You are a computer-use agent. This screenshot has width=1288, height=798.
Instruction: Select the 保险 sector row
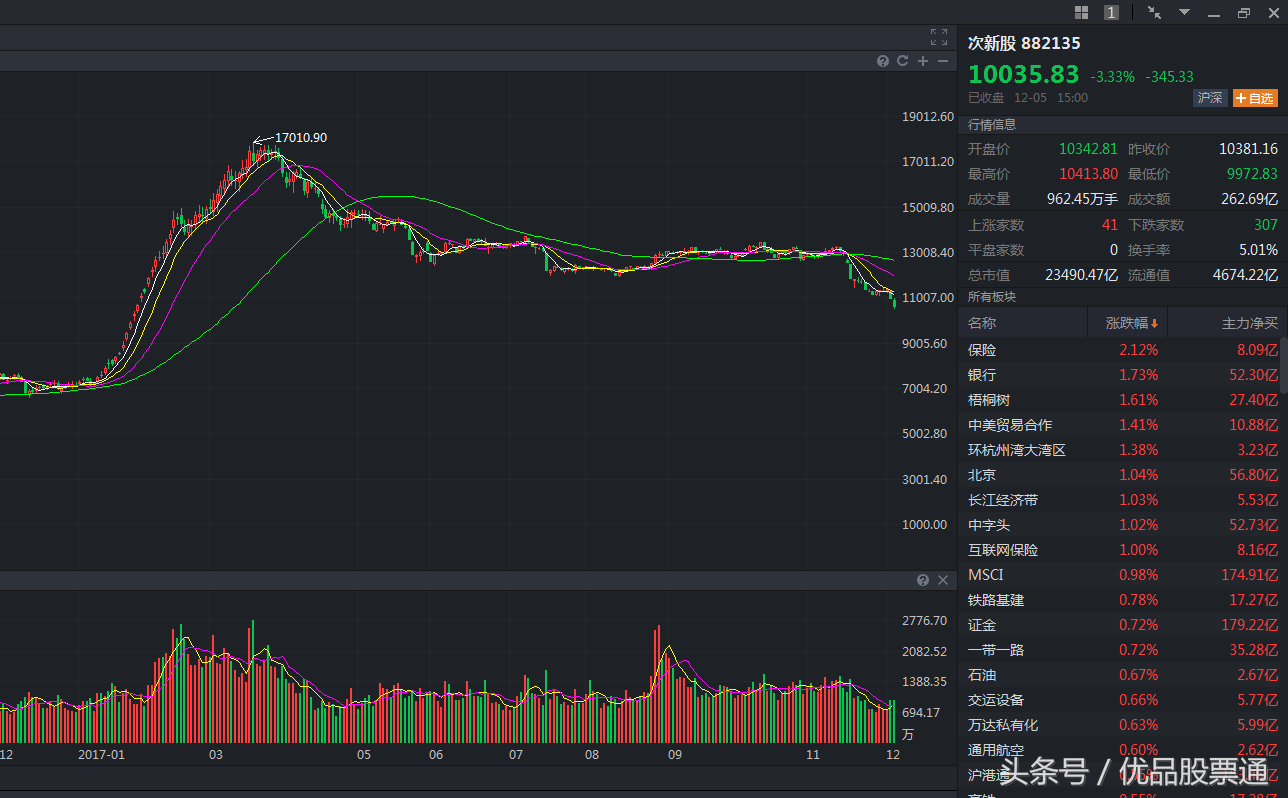tap(1119, 350)
